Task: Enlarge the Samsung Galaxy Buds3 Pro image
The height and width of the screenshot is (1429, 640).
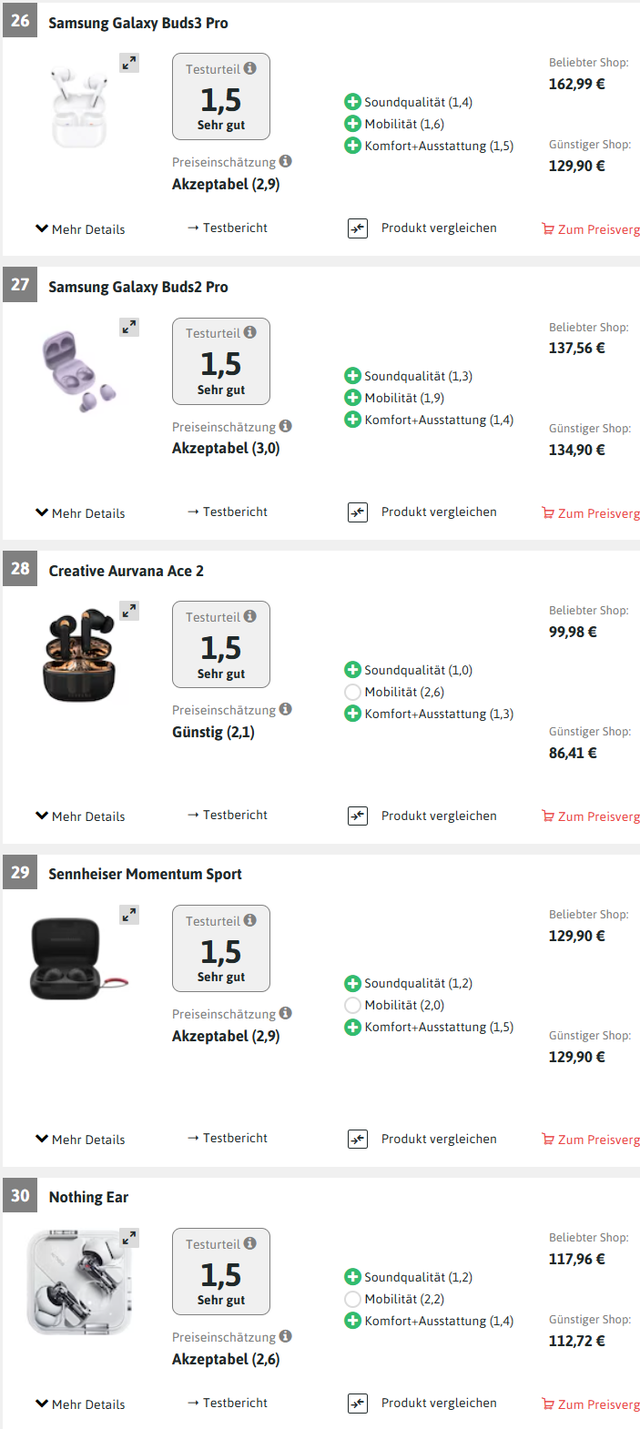Action: point(129,63)
